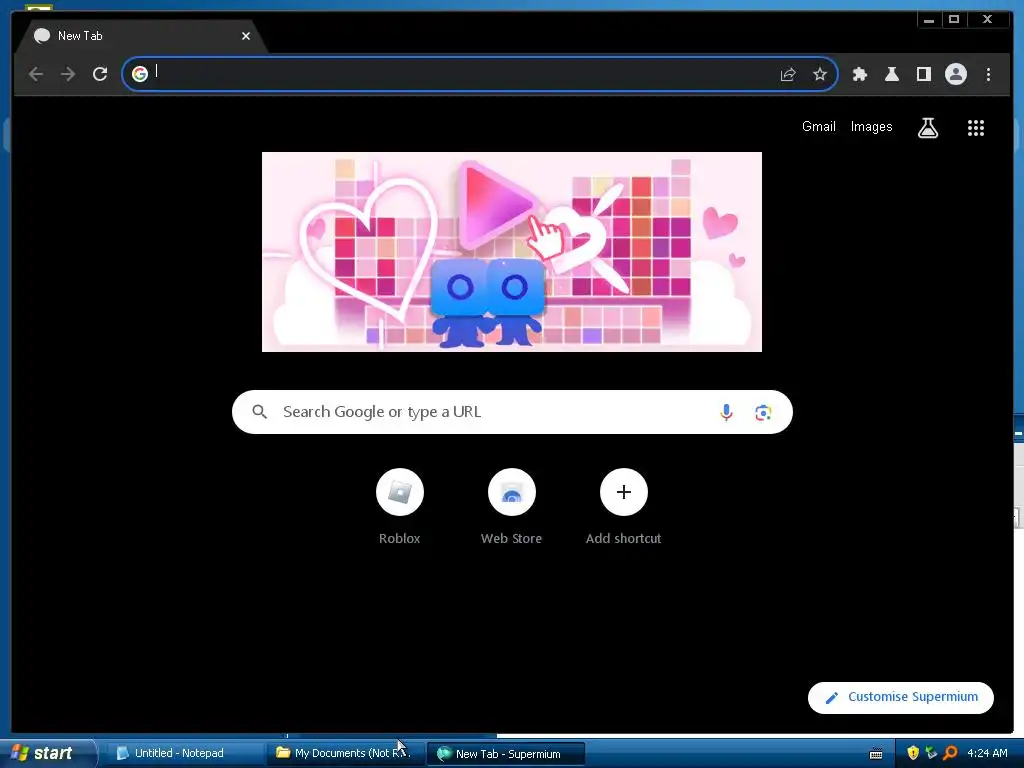Click New Tab - Supermium taskbar item

506,754
